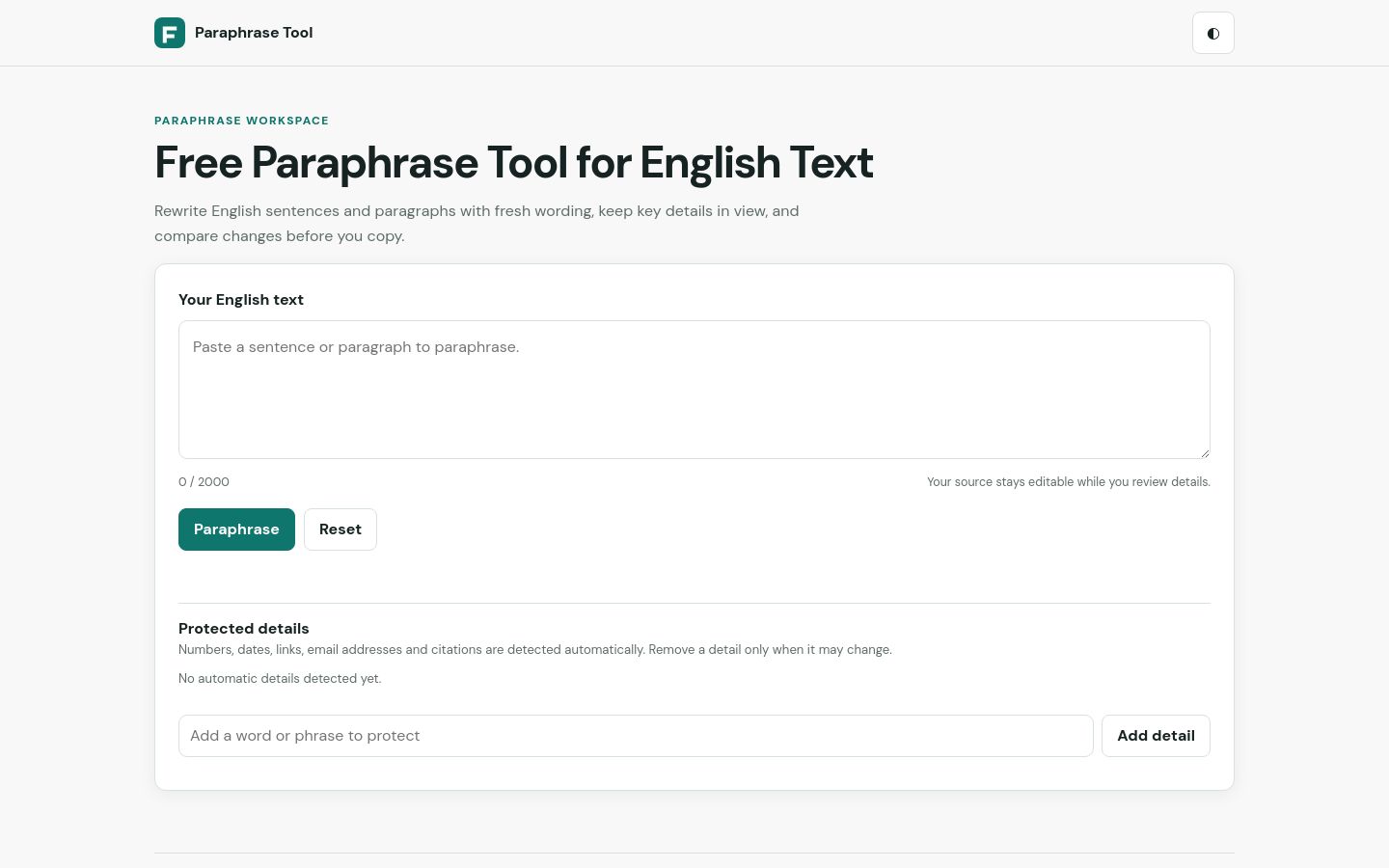The width and height of the screenshot is (1389, 868).
Task: Focus the protect word or phrase field
Action: point(636,736)
